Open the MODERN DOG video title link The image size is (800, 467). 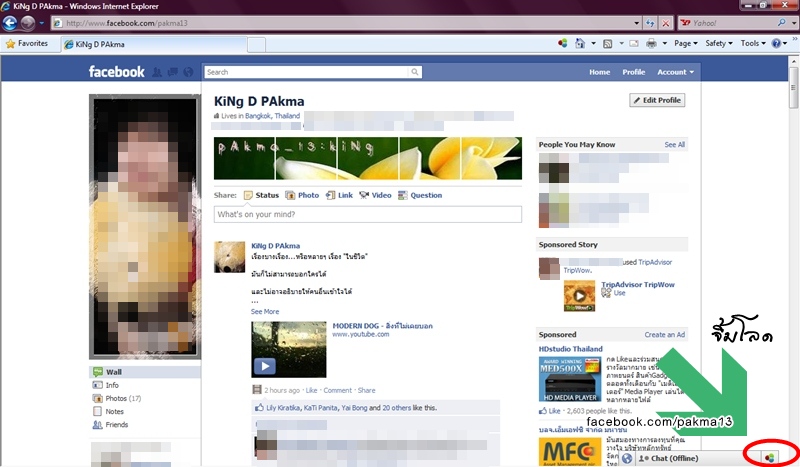coord(383,326)
